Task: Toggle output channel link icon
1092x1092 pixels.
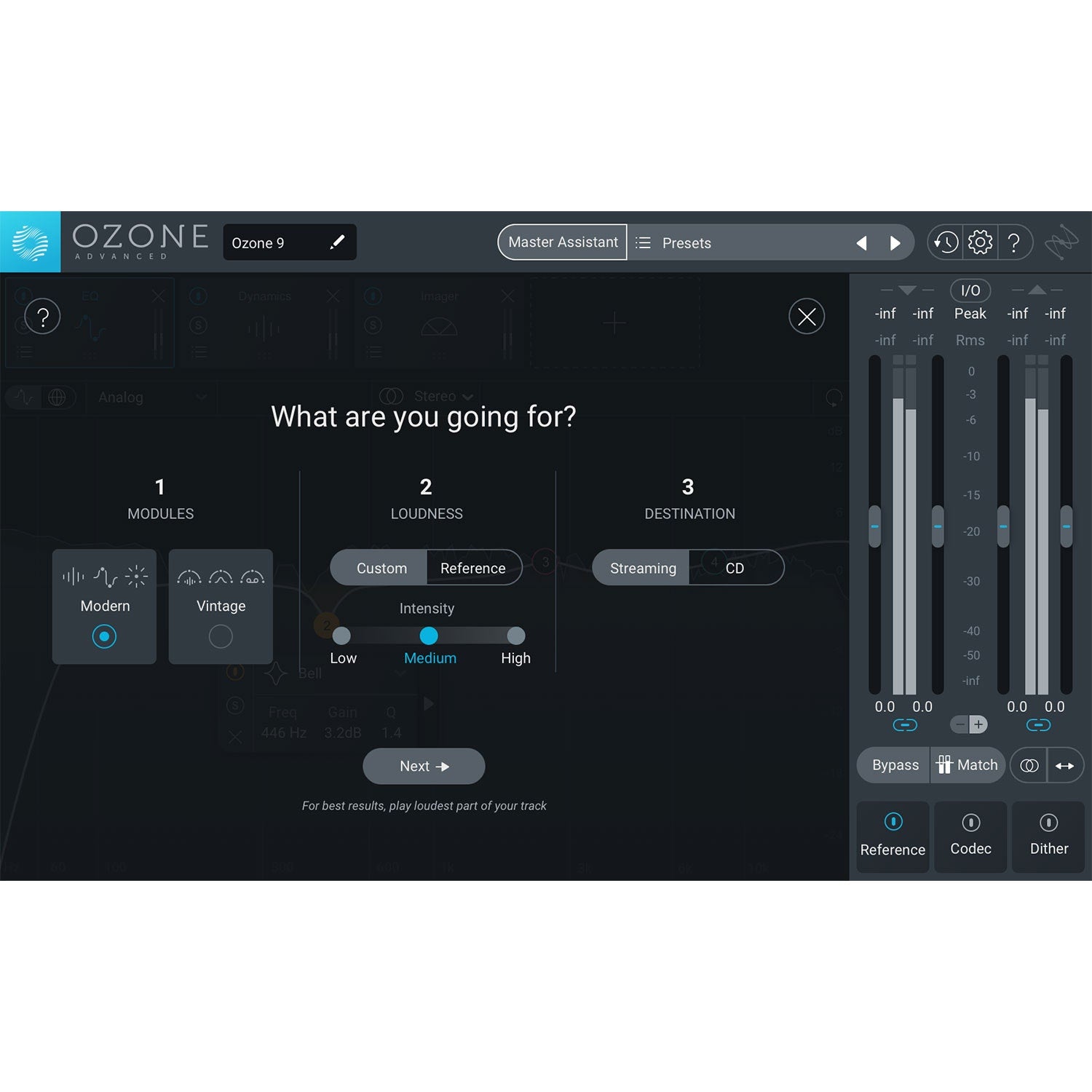Action: (1037, 725)
